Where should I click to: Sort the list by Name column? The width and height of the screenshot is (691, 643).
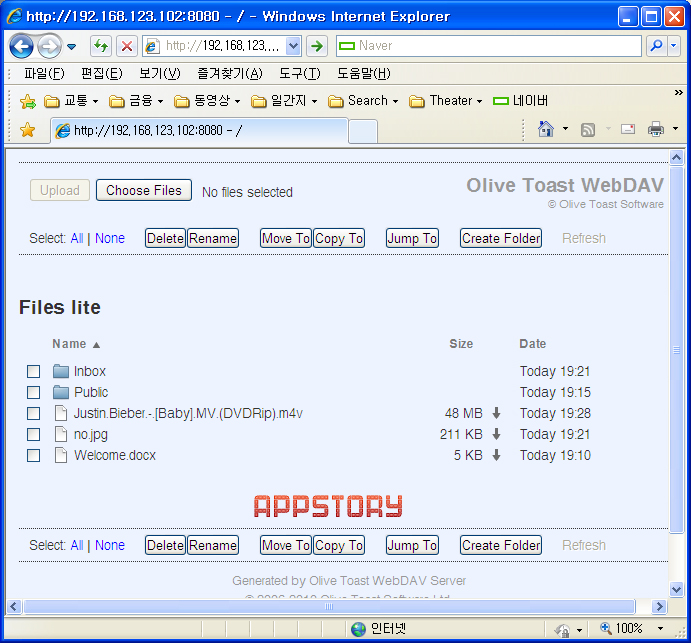point(76,344)
